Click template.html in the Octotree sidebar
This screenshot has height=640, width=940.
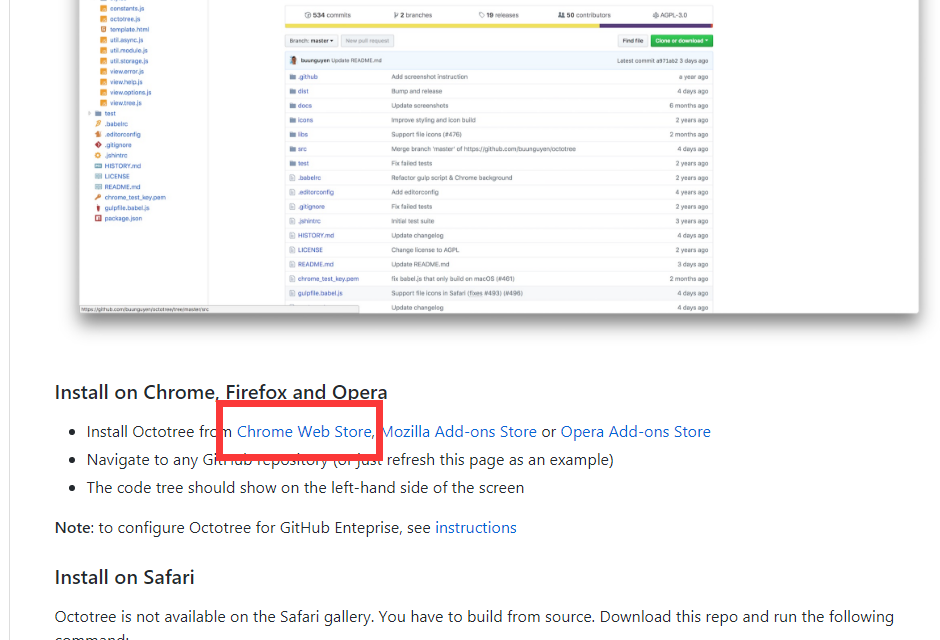129,29
